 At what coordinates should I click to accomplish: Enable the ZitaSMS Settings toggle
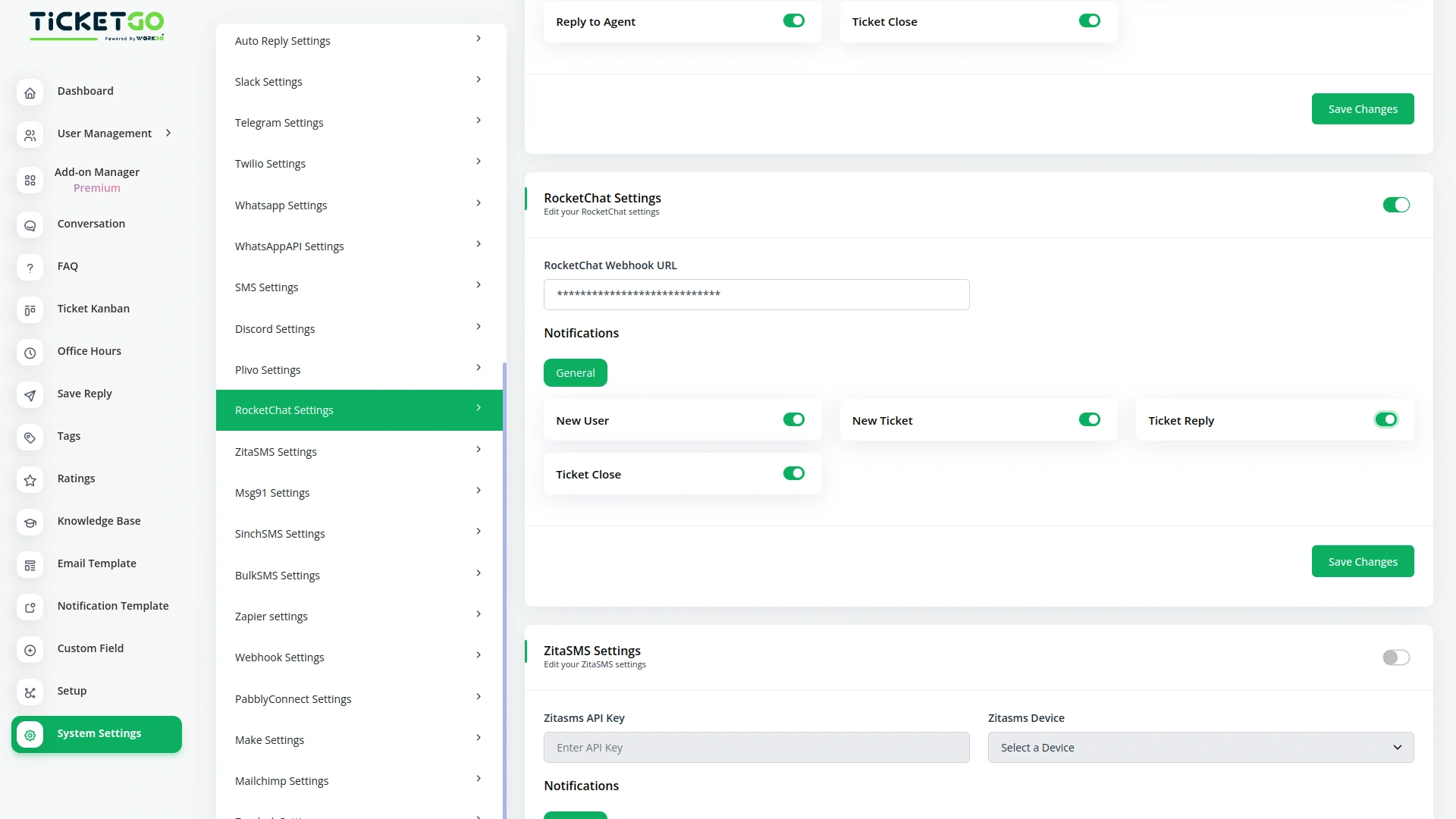1395,657
